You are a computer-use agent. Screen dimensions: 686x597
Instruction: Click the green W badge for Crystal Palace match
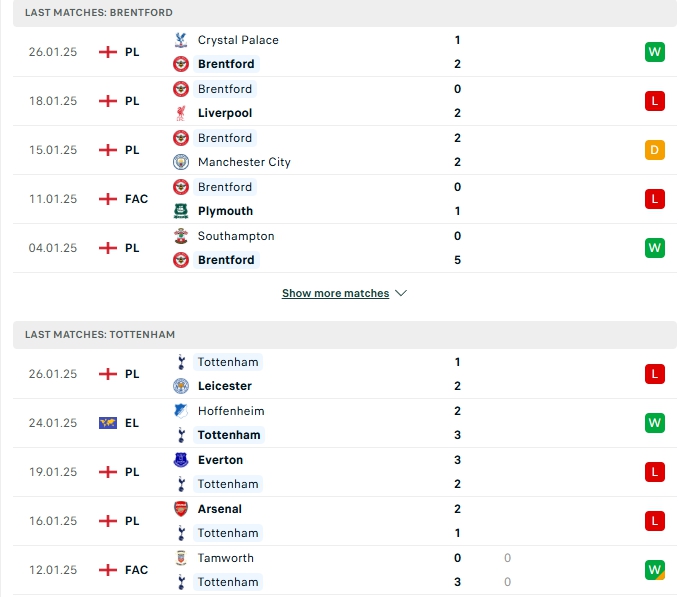pyautogui.click(x=654, y=52)
